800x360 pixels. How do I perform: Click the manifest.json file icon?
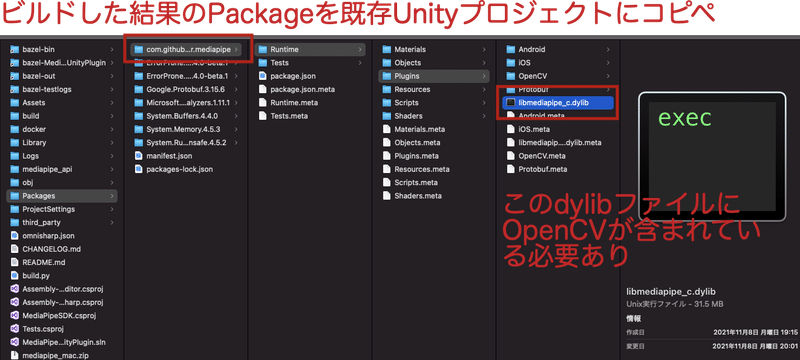[138, 156]
